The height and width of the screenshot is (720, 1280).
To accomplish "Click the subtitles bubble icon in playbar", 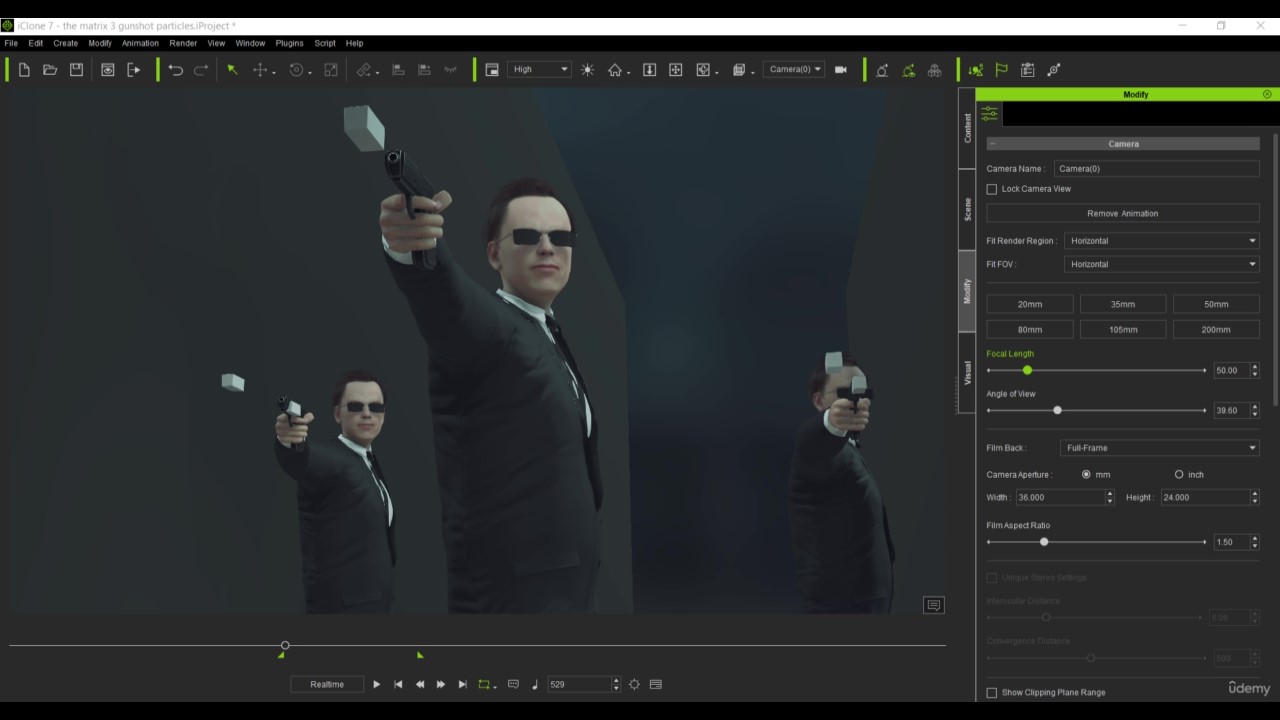I will point(513,684).
